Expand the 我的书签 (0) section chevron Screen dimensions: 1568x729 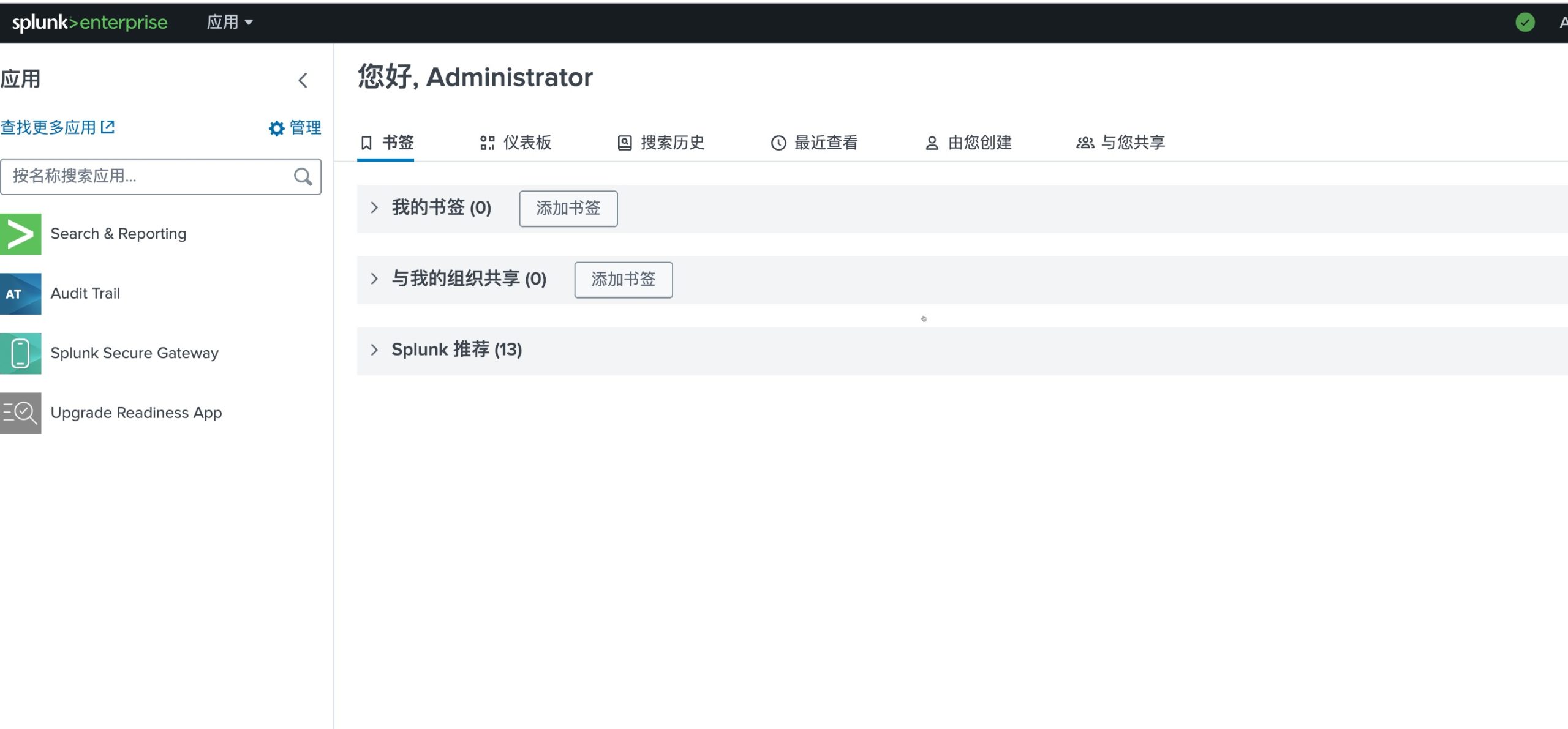coord(374,208)
